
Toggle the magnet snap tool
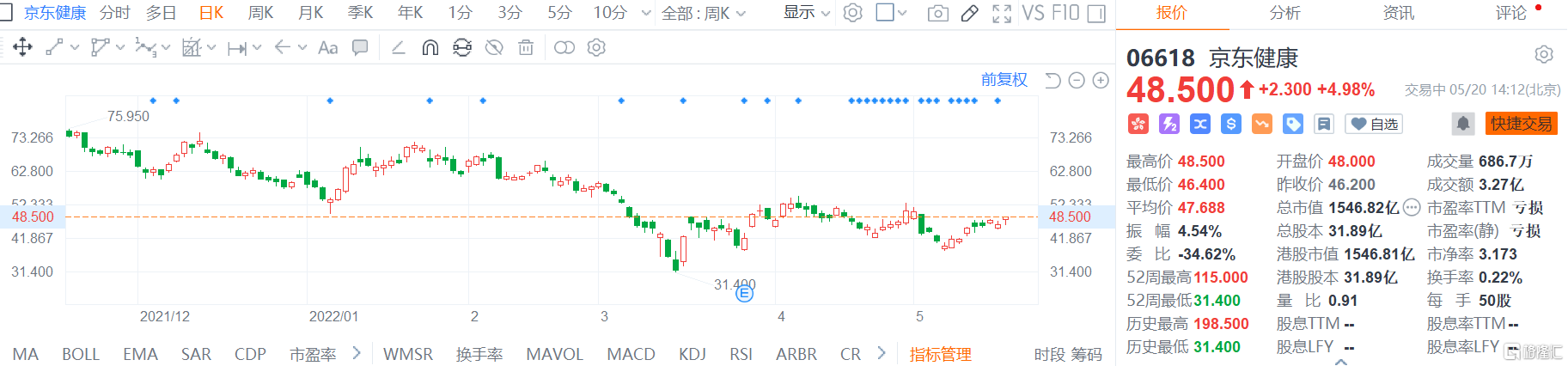point(430,47)
